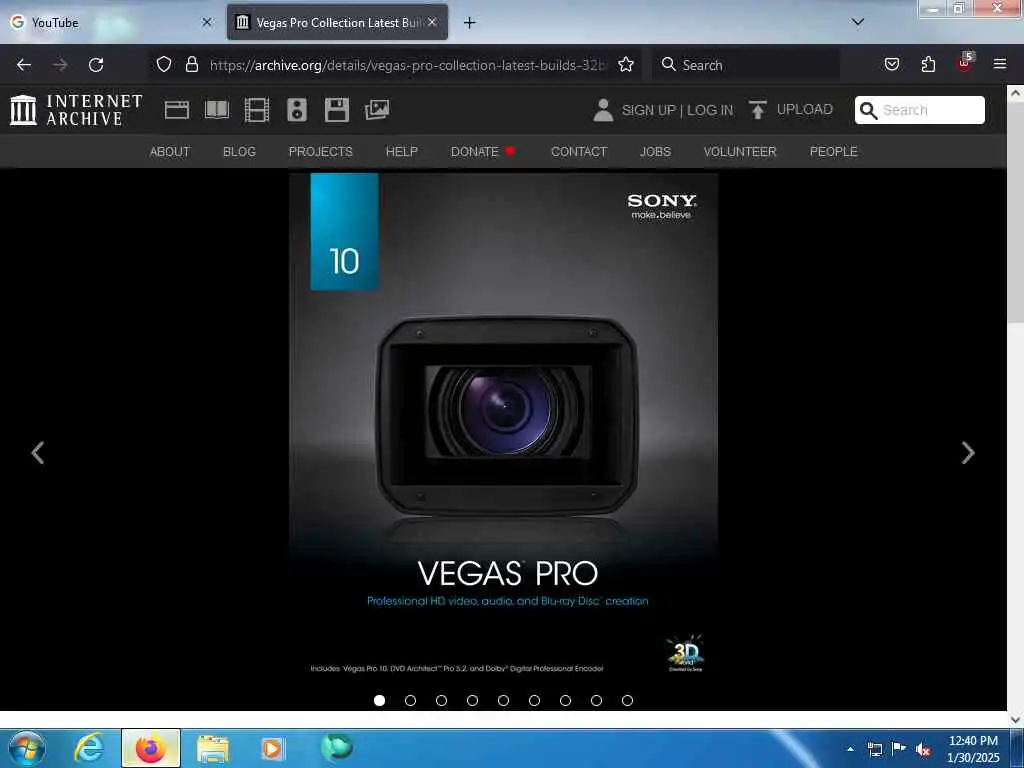Click the SIGN UP link
Screen dimensions: 1024x768
point(648,110)
